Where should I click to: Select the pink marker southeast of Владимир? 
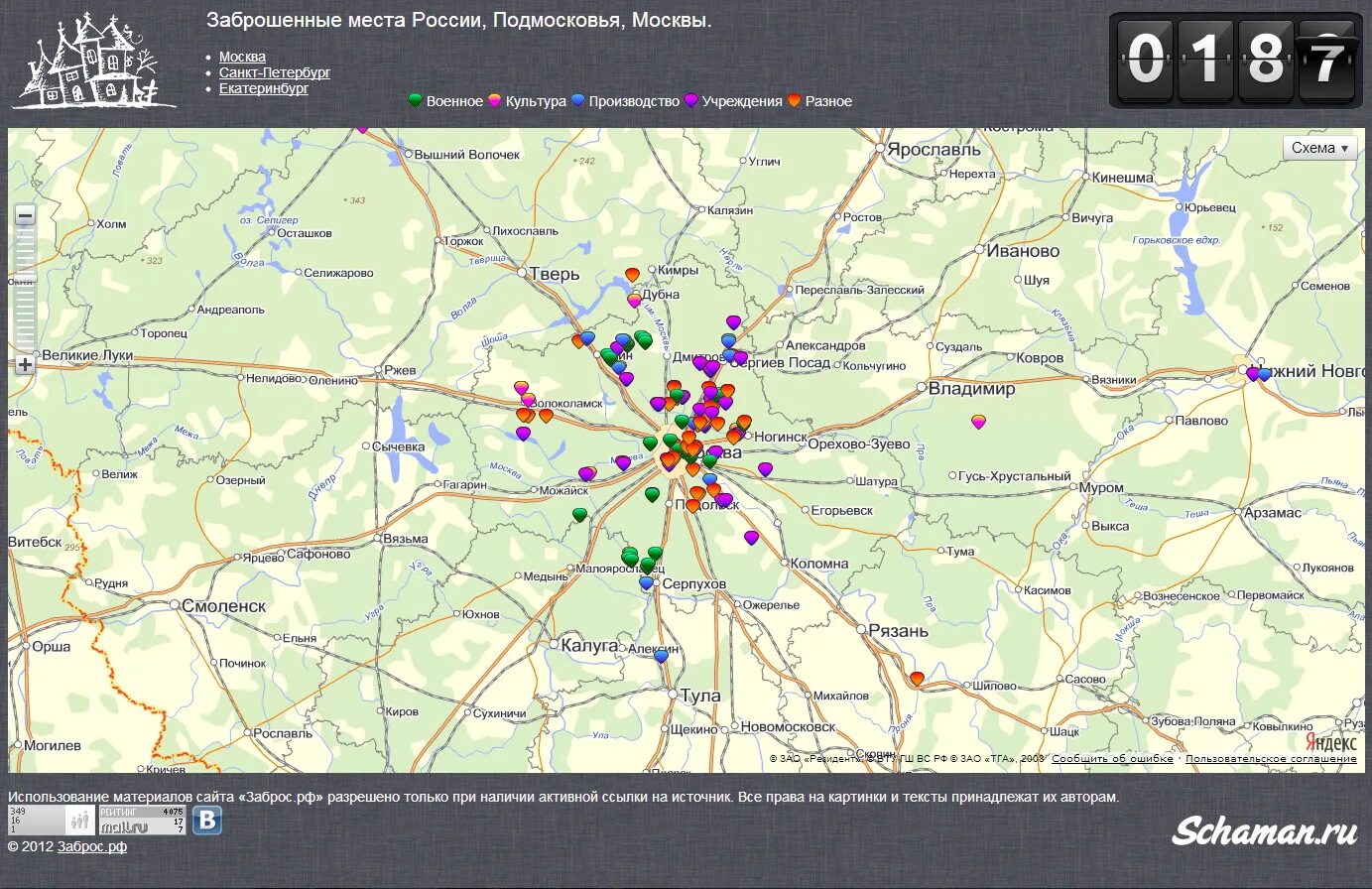click(x=979, y=422)
